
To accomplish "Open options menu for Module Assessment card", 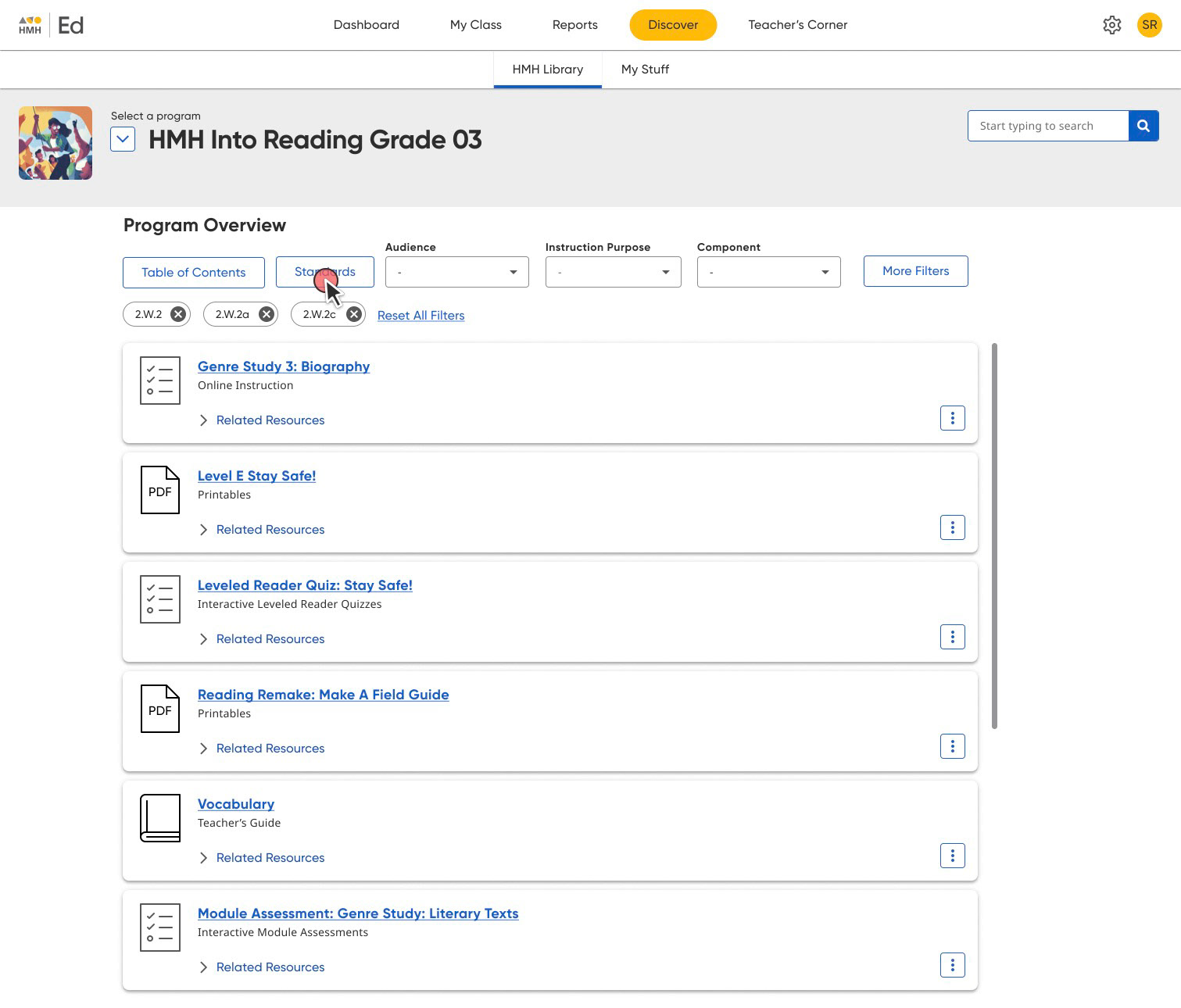I will point(952,965).
